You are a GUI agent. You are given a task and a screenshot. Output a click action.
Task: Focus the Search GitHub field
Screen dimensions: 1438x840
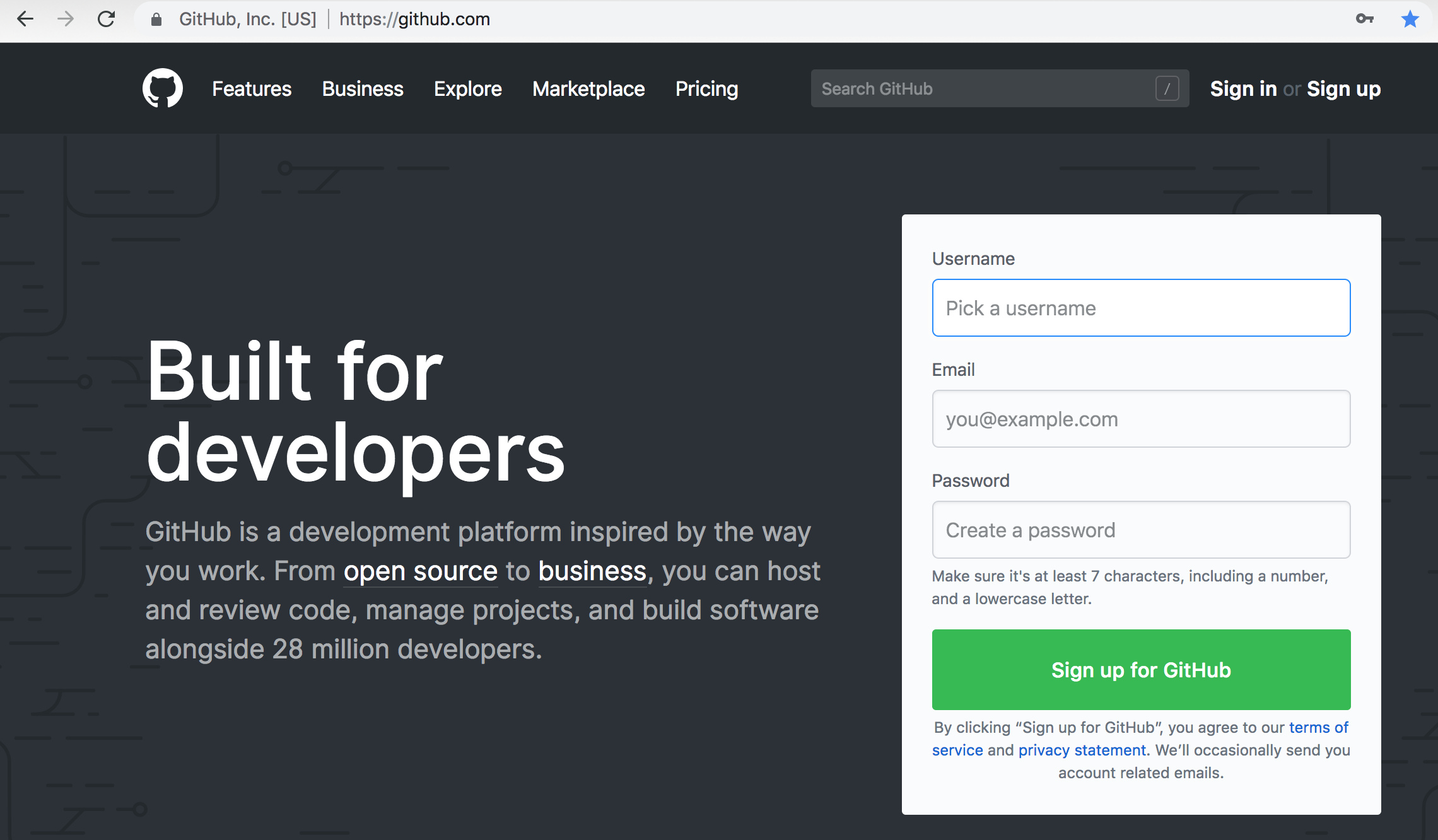984,89
